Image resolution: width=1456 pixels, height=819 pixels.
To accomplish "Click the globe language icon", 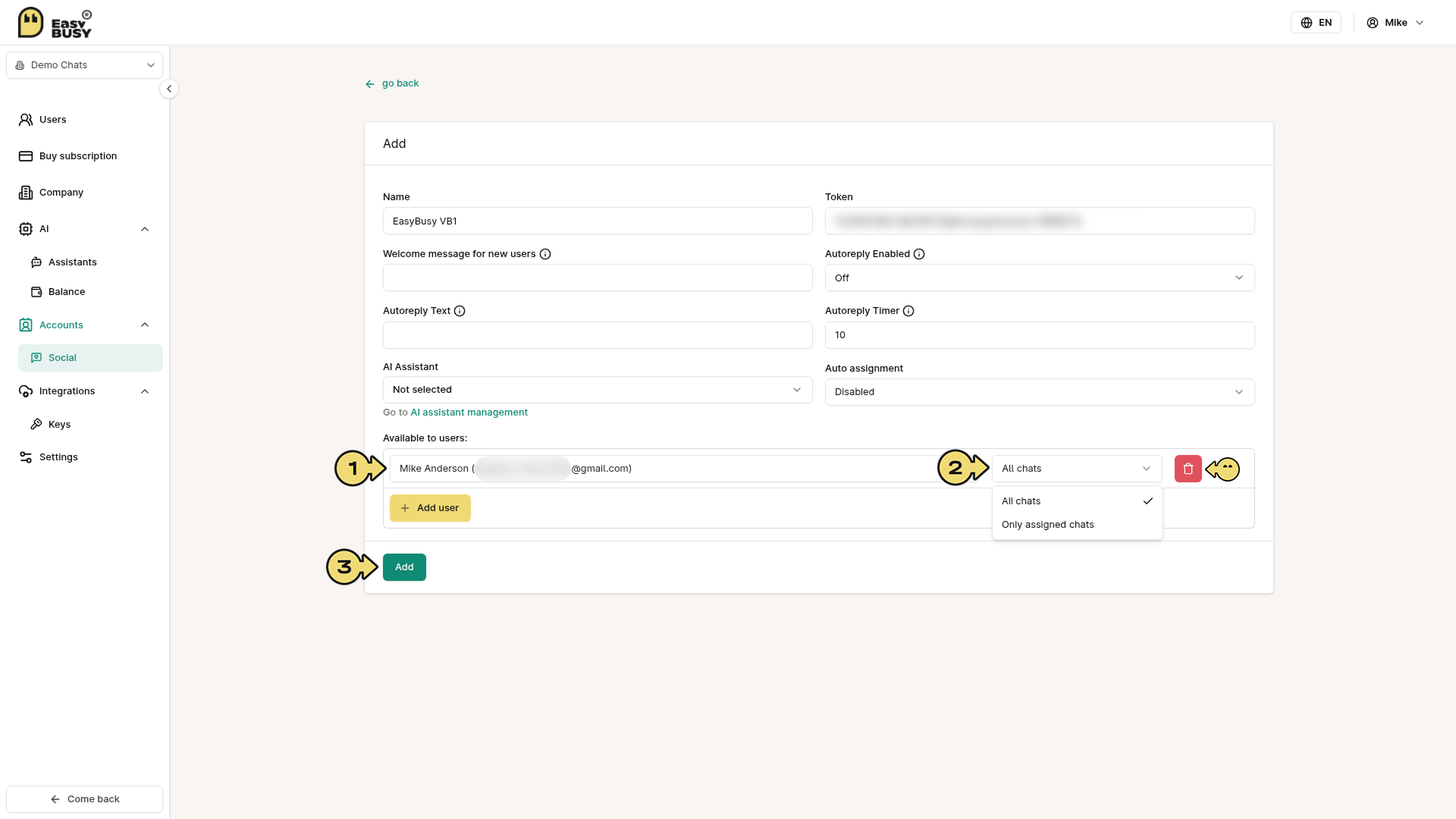I will 1307,23.
